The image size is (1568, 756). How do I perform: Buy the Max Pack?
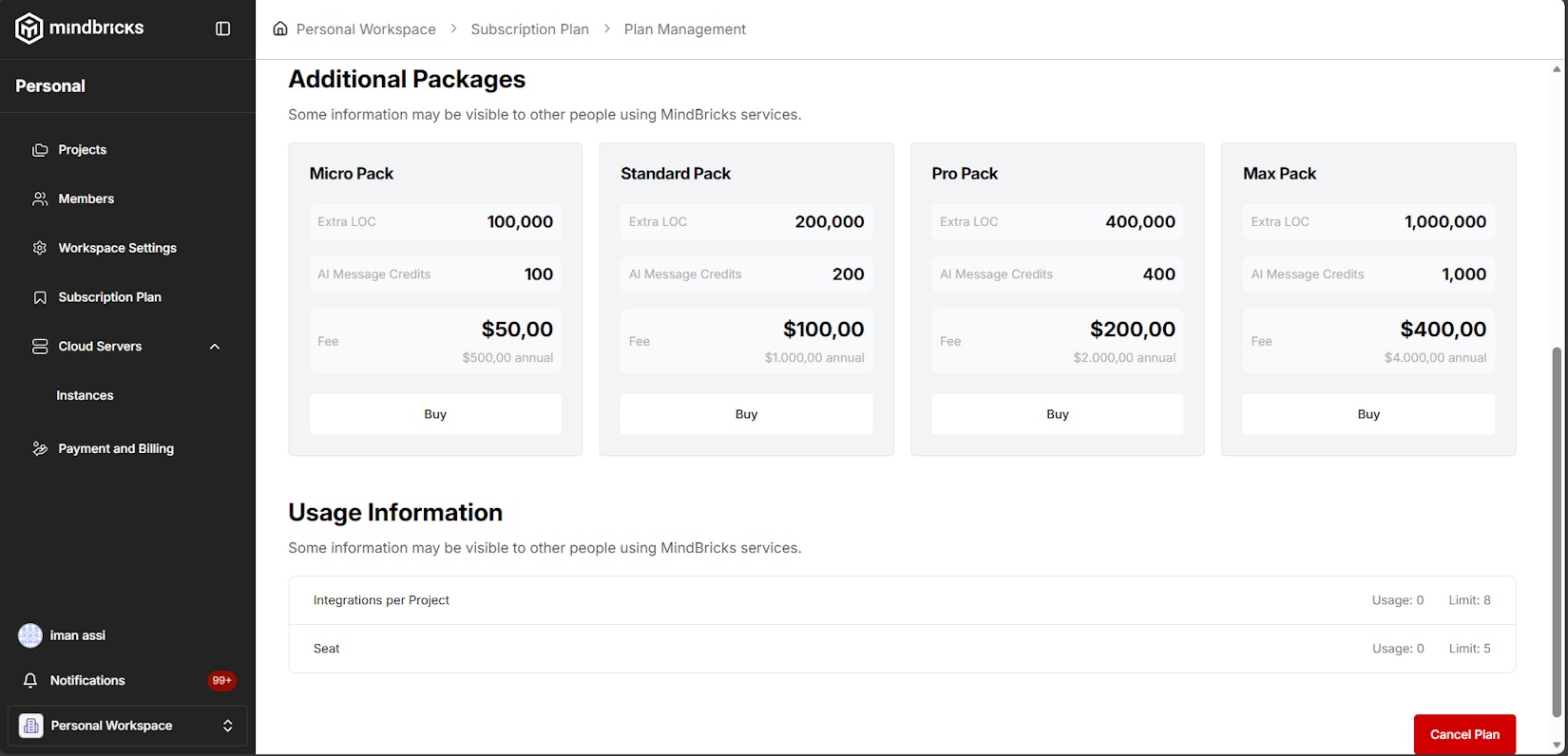[x=1367, y=414]
